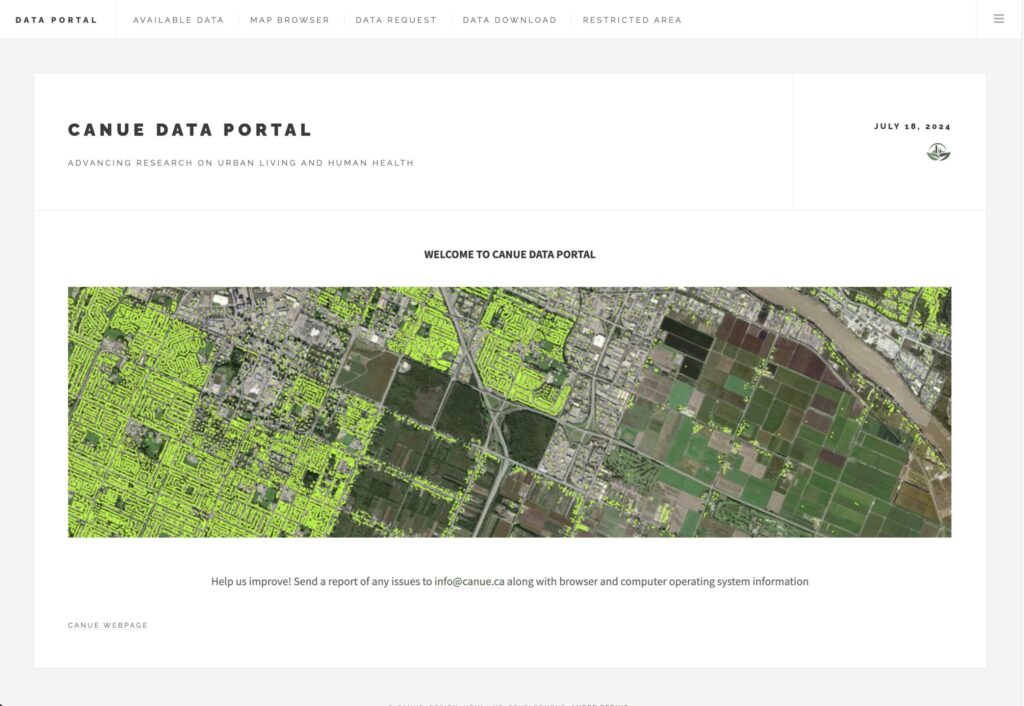This screenshot has height=706, width=1024.
Task: Select Map Browser in the navigation bar
Action: point(289,20)
